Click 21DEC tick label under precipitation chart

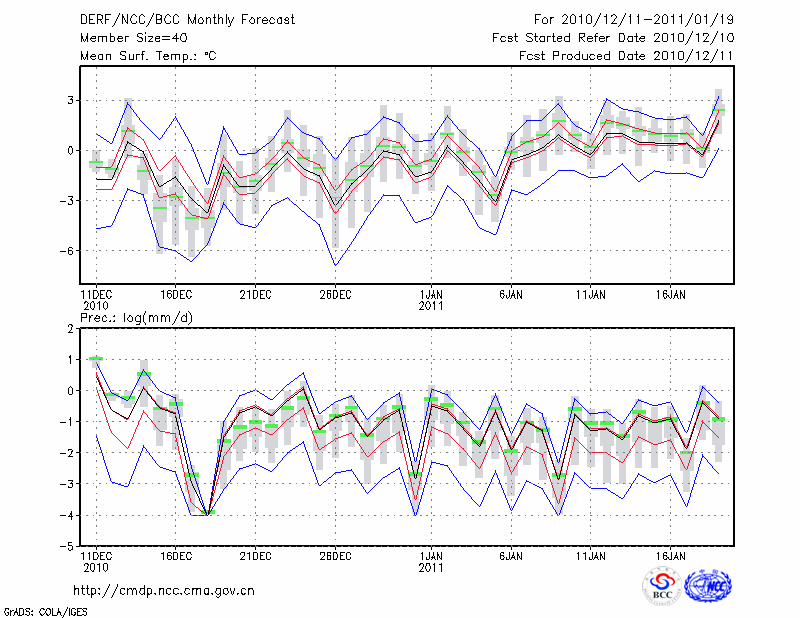click(x=255, y=554)
